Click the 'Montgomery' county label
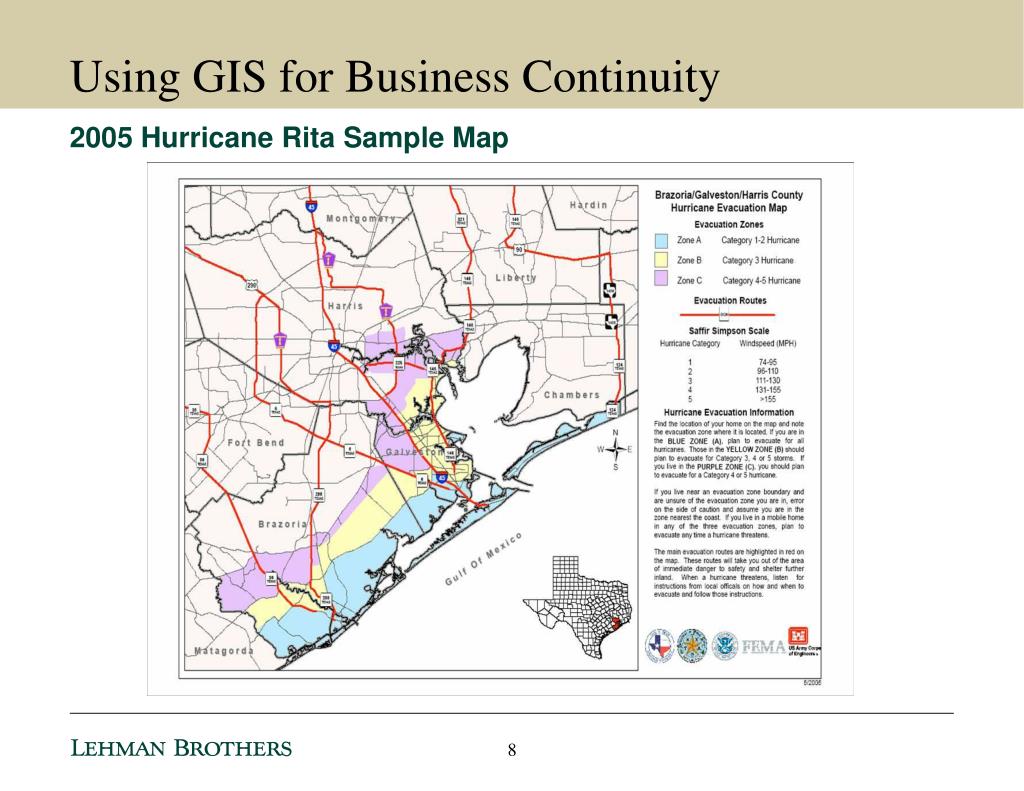The image size is (1024, 791). pos(361,219)
